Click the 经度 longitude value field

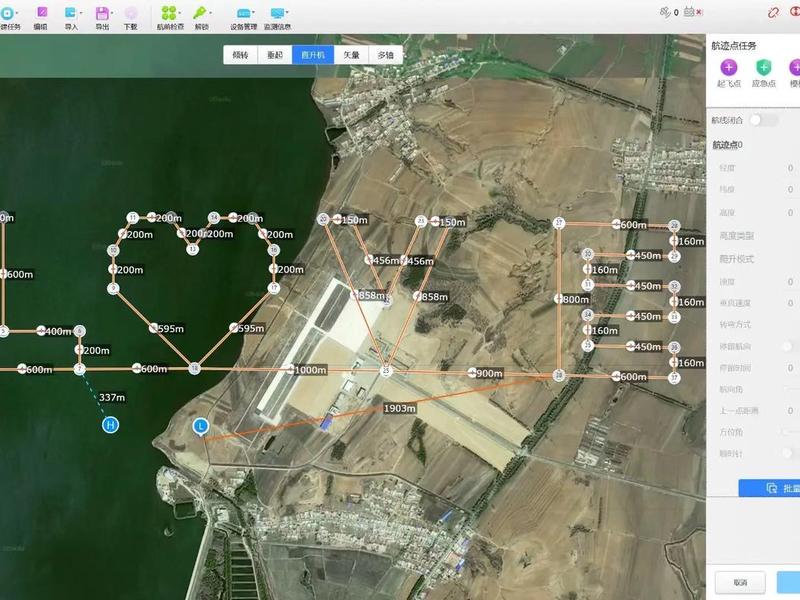click(x=790, y=168)
